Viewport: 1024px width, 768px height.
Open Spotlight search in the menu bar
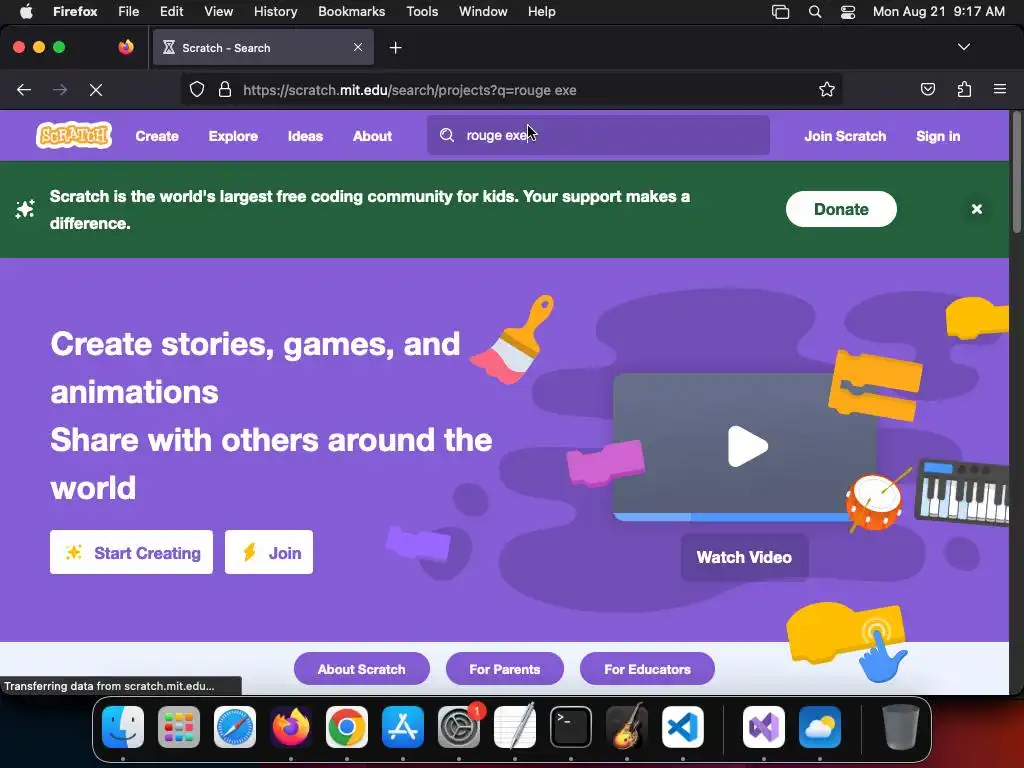pyautogui.click(x=815, y=12)
